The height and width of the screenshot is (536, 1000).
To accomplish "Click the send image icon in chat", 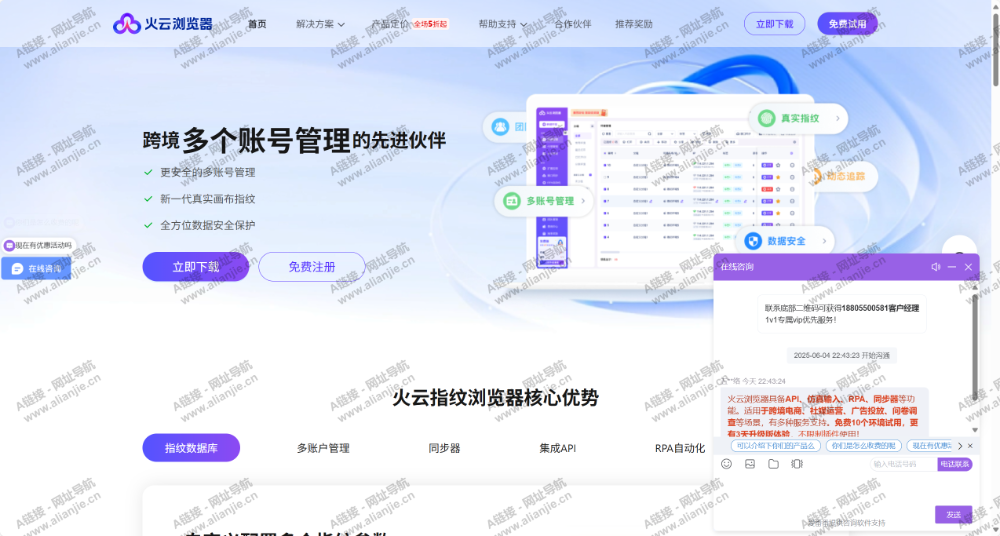I will point(750,464).
